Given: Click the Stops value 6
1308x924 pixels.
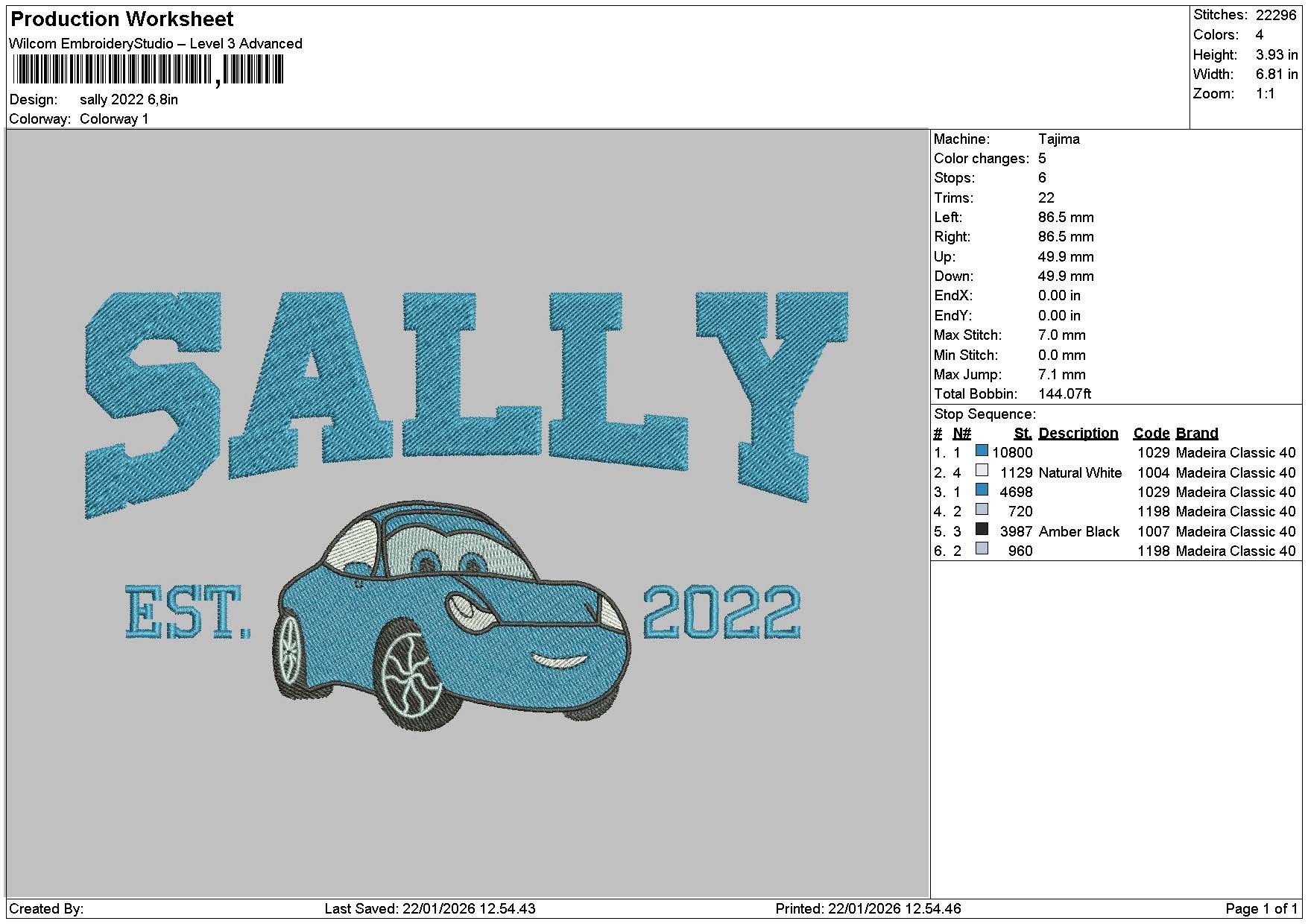Looking at the screenshot, I should click(x=1042, y=178).
